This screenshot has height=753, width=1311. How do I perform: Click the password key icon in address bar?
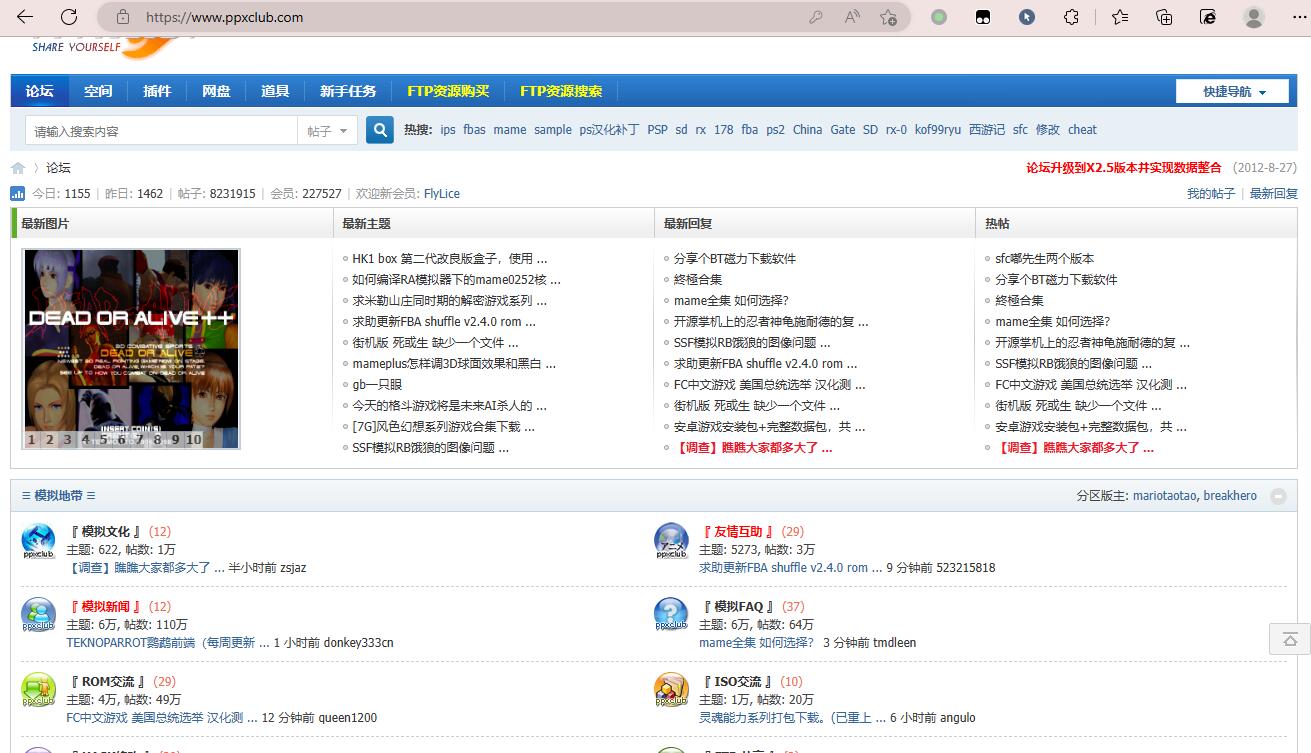(816, 17)
